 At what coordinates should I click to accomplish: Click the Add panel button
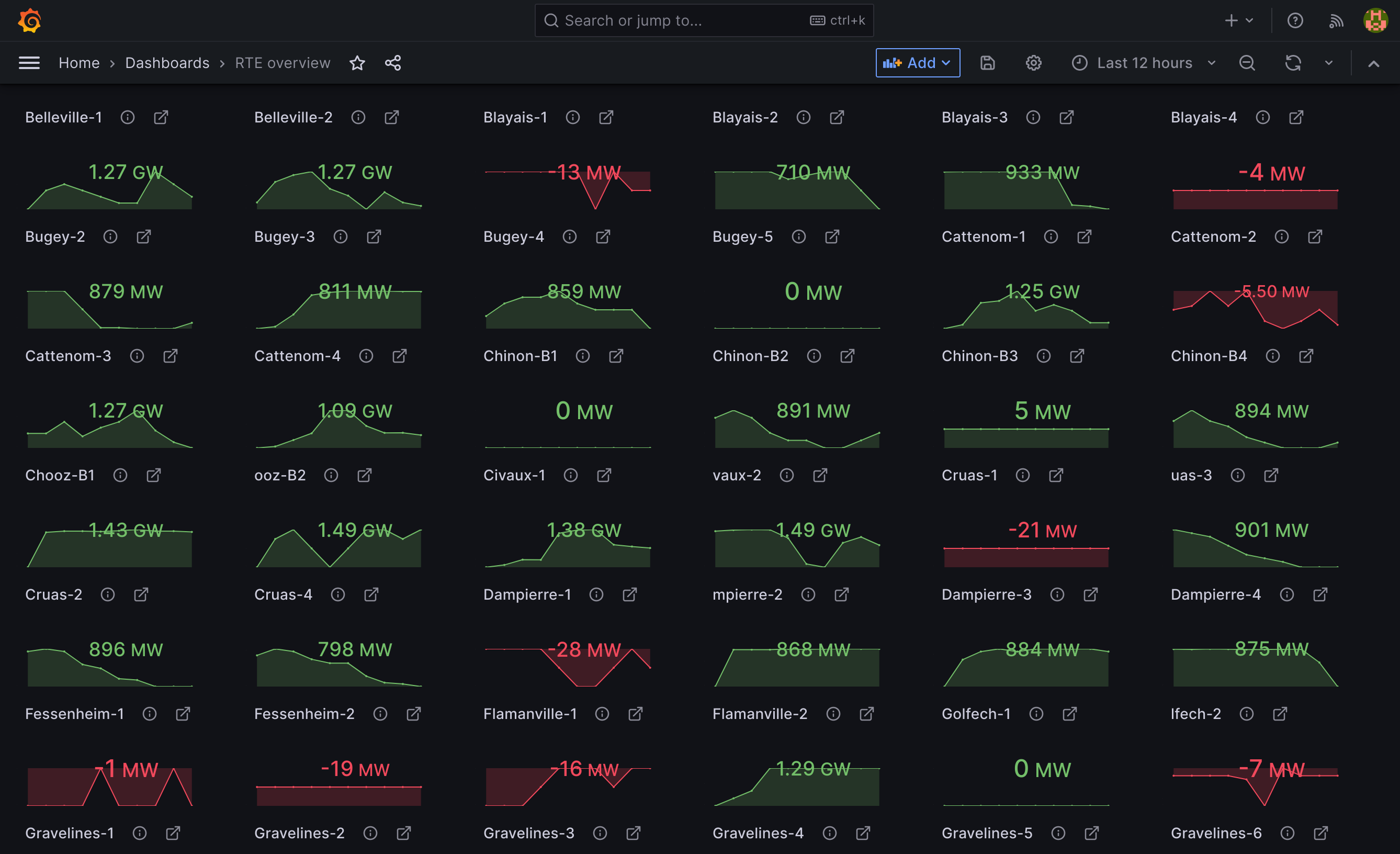click(917, 62)
